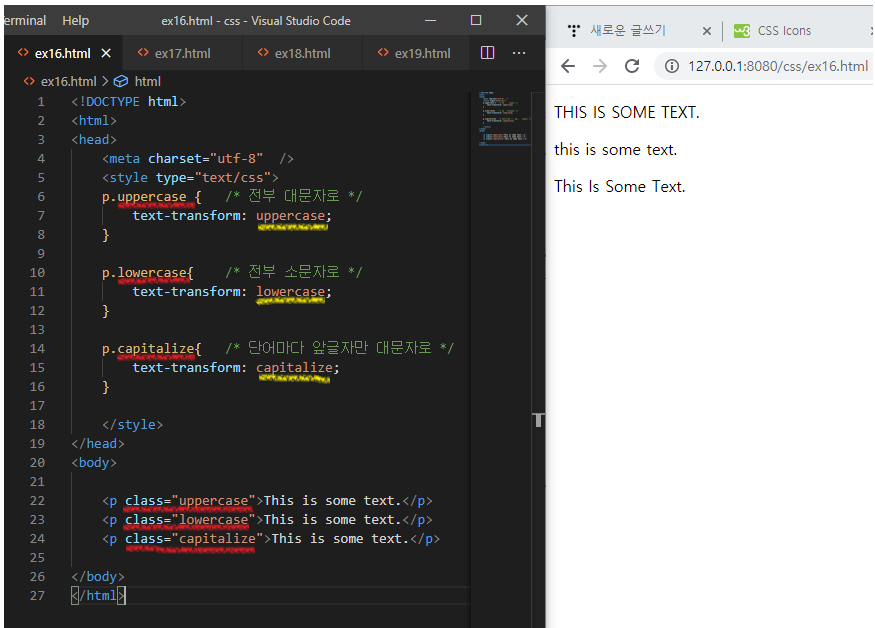This screenshot has width=875, height=628.
Task: Click line number 14 in the gutter
Action: (37, 349)
